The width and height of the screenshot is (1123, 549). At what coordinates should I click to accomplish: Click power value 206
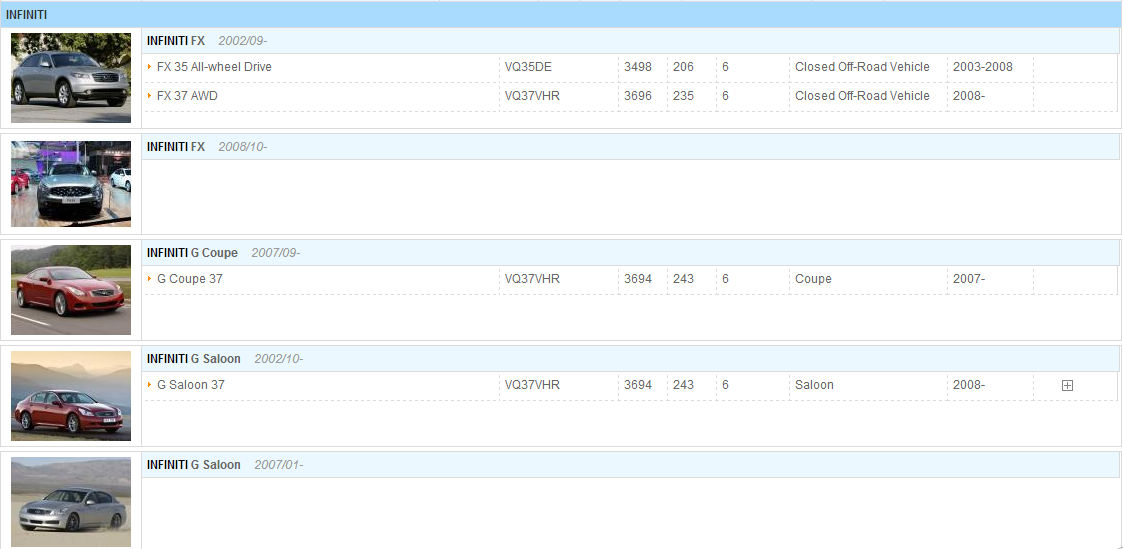click(683, 67)
